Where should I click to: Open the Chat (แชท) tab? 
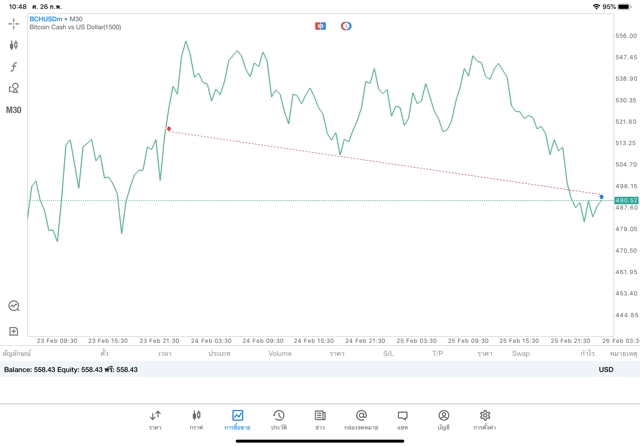tap(402, 419)
